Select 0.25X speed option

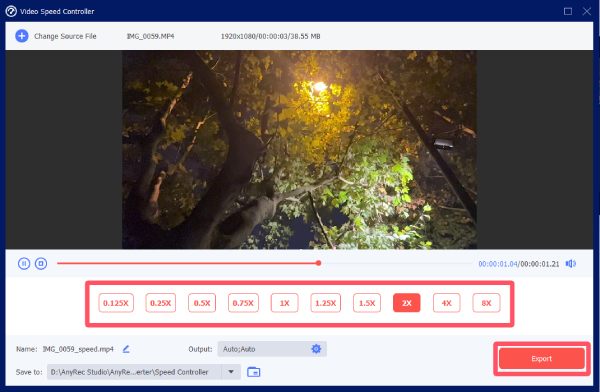161,303
